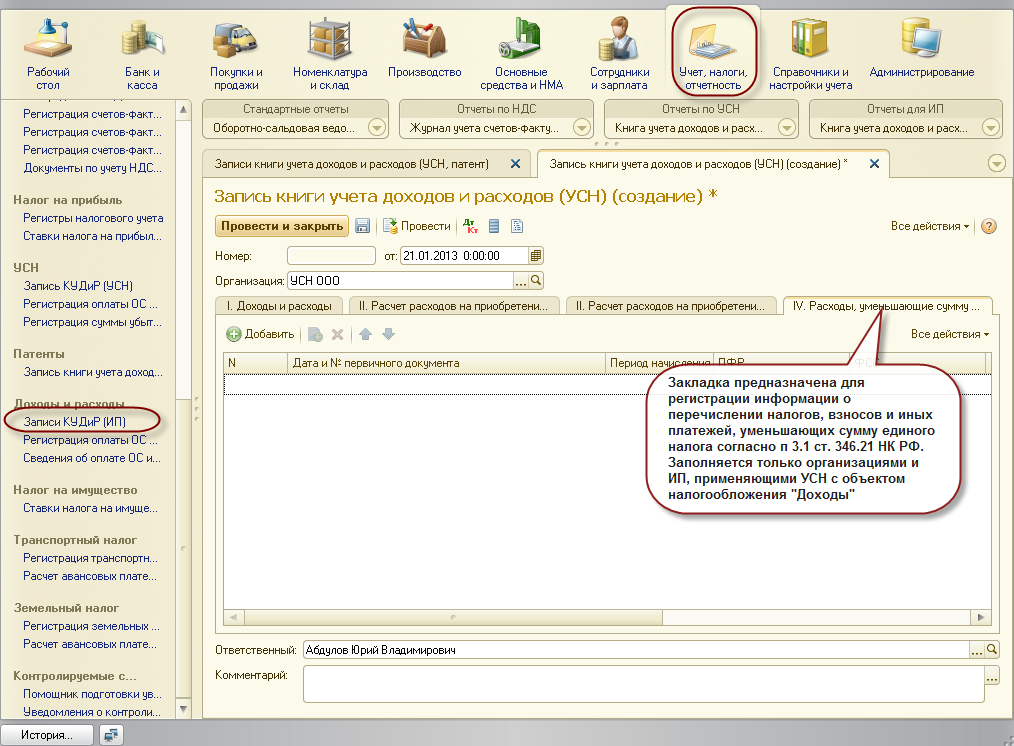Click the save (diskette) icon
The width and height of the screenshot is (1014, 746).
point(363,227)
